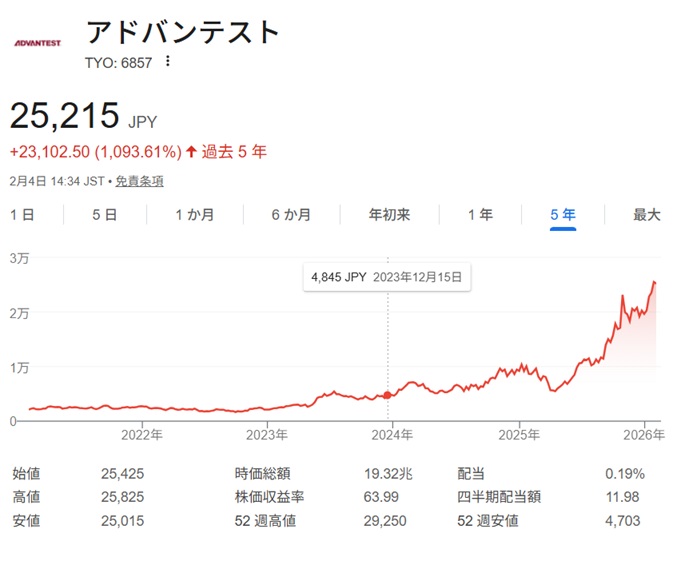Open the 免責条項 disclaimer link
Screen dimensions: 677x561
click(x=139, y=181)
